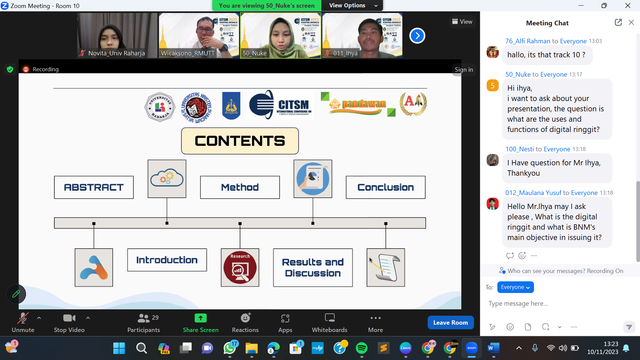The image size is (640, 360).
Task: Open 012_Maulana Yusuf sender name in chat
Action: [x=533, y=193]
